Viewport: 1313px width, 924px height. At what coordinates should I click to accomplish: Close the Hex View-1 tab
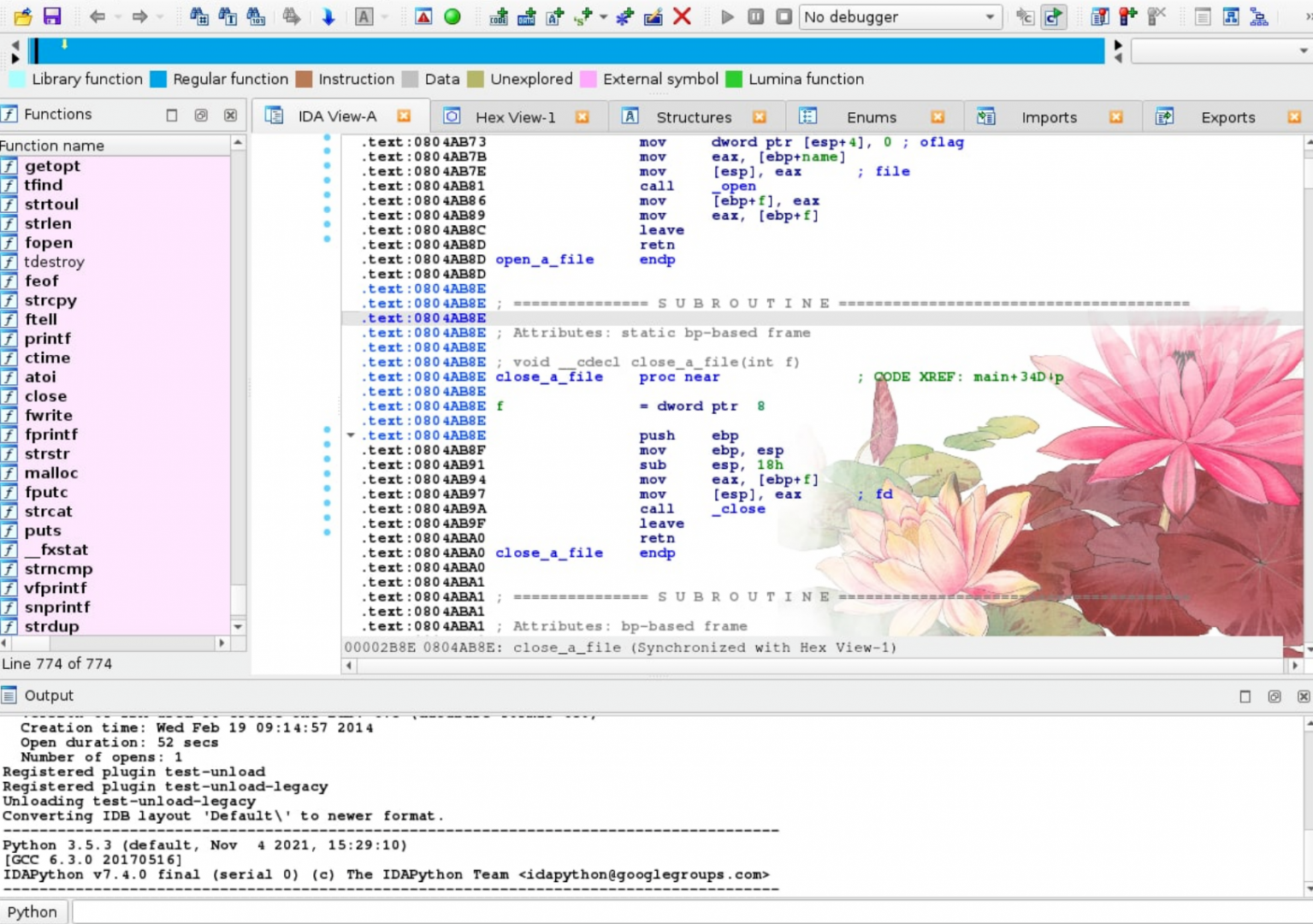coord(583,117)
